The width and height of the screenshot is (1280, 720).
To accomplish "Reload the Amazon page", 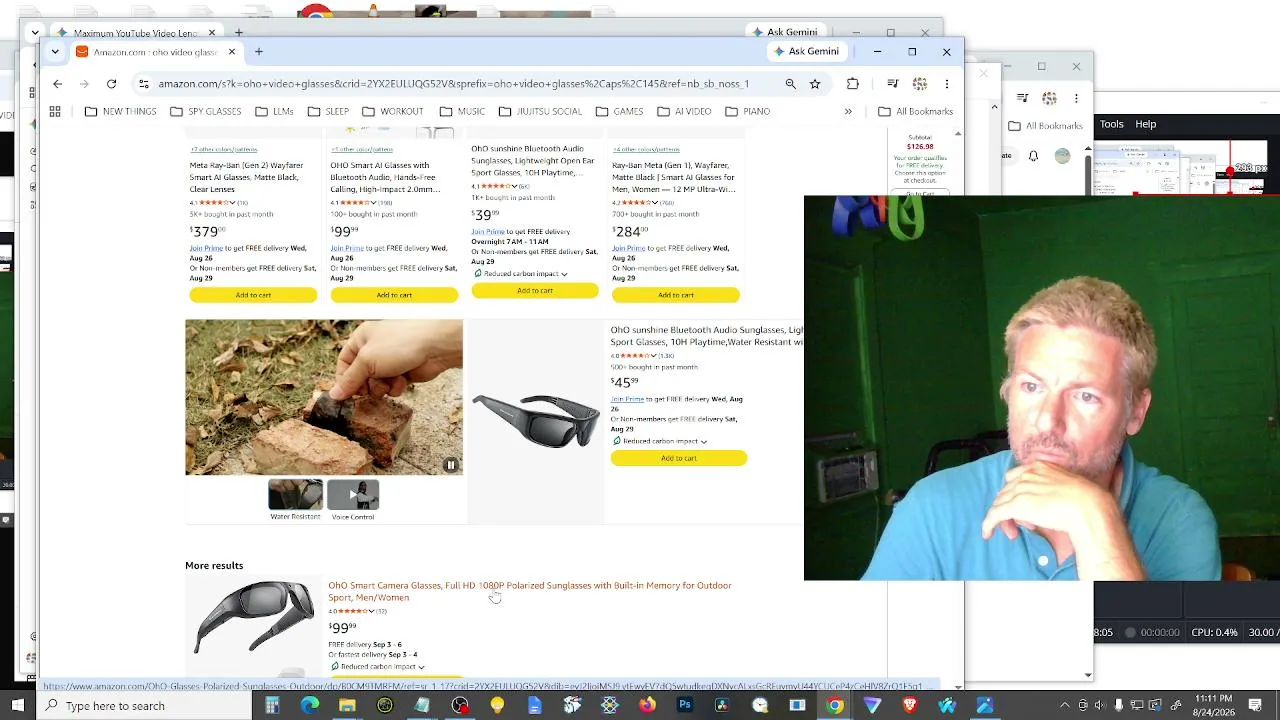I will (x=111, y=84).
